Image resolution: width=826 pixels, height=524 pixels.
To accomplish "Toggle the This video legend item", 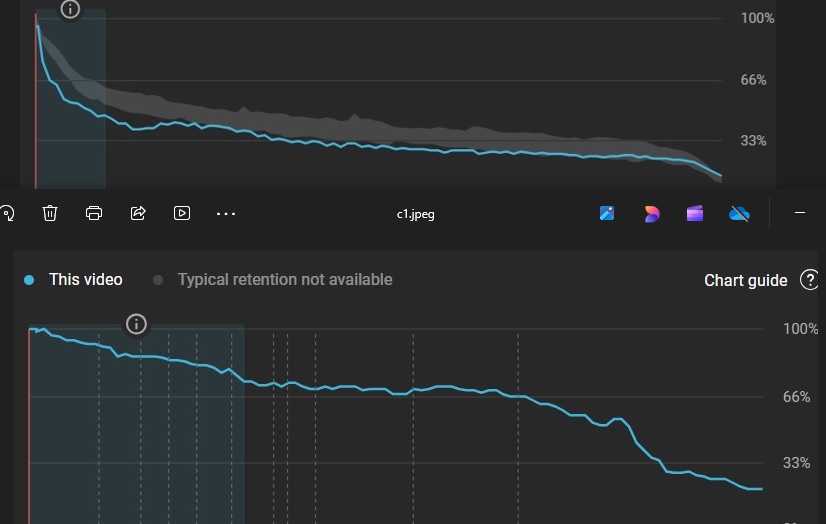I will click(x=74, y=280).
